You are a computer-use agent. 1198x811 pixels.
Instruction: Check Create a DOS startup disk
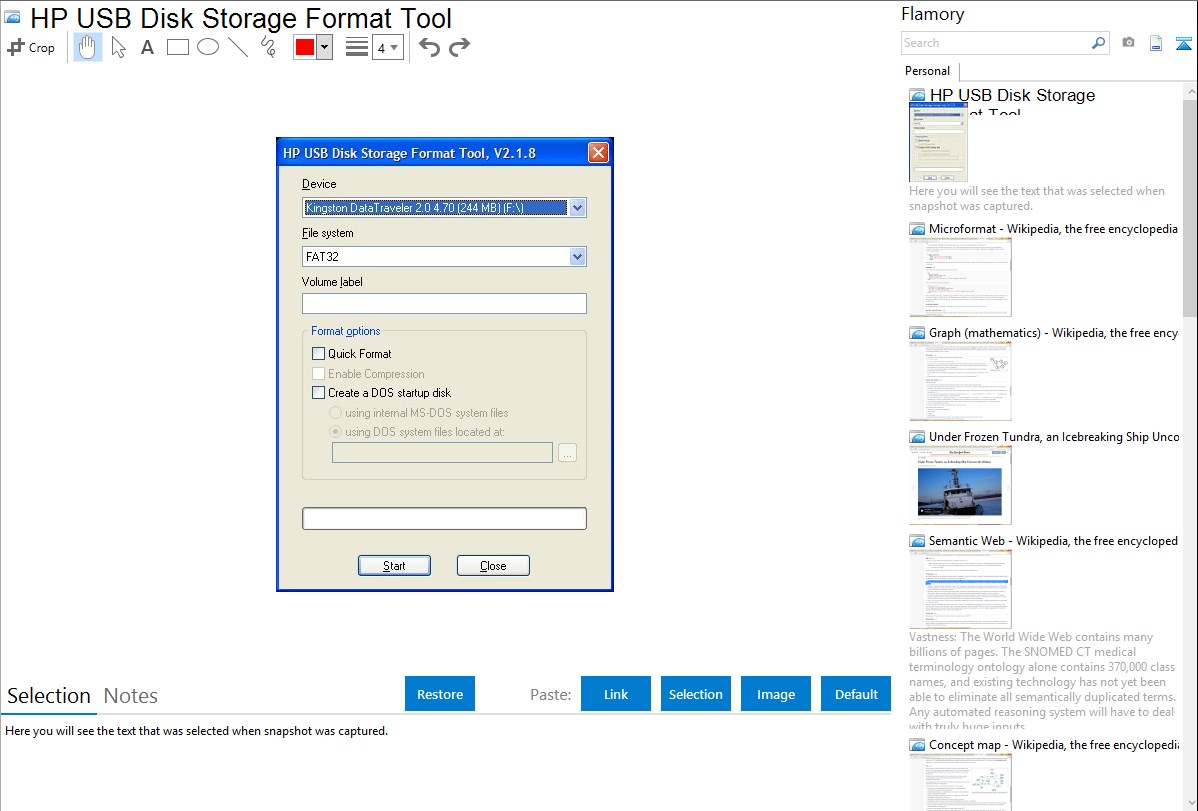[319, 393]
